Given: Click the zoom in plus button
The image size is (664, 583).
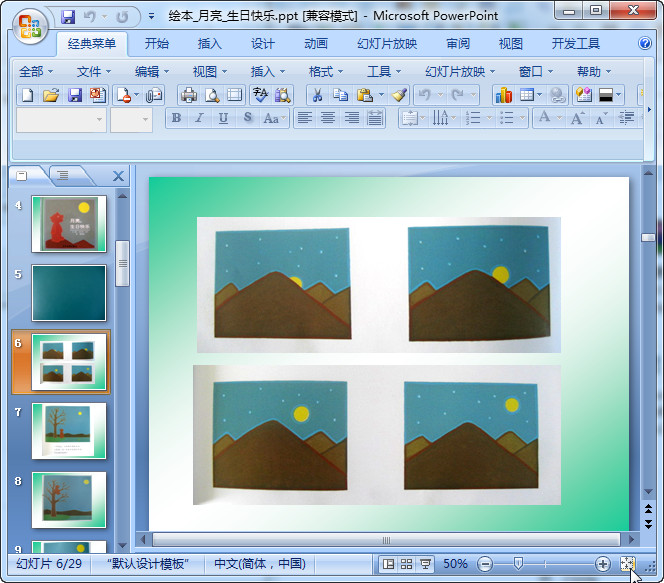Looking at the screenshot, I should (x=603, y=564).
